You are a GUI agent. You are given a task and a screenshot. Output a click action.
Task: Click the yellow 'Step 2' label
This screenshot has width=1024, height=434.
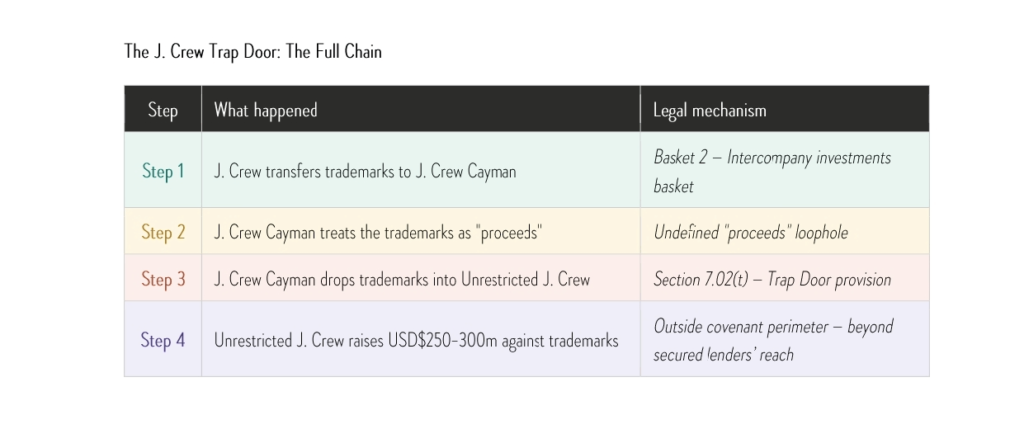point(163,232)
